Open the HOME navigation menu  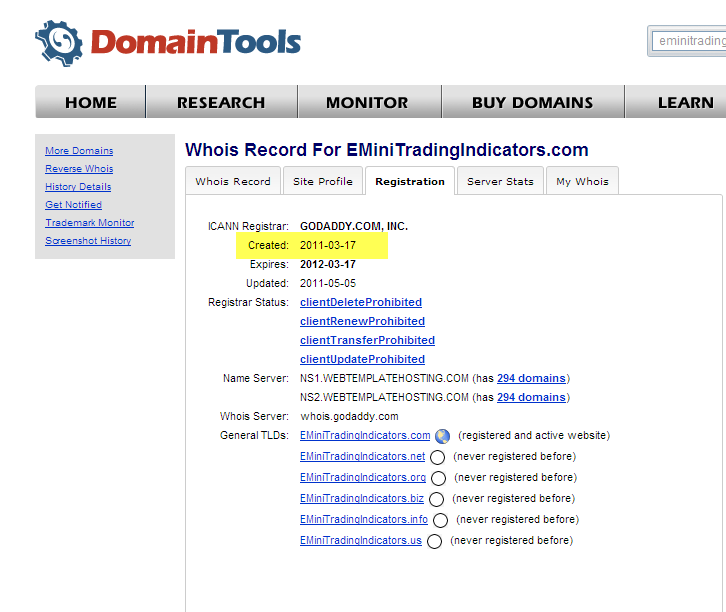[x=91, y=102]
